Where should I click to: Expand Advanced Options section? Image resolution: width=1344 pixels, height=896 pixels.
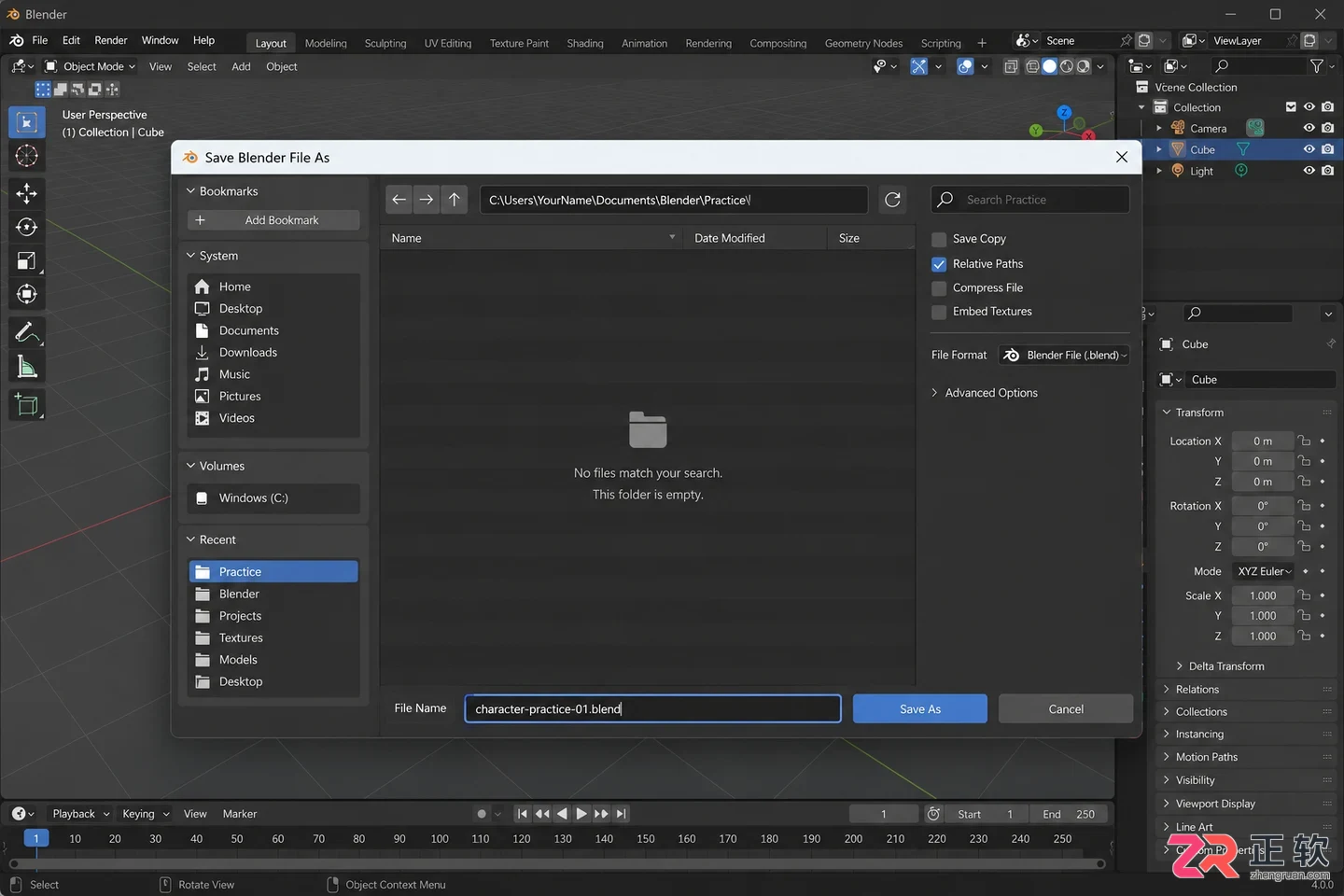(985, 393)
